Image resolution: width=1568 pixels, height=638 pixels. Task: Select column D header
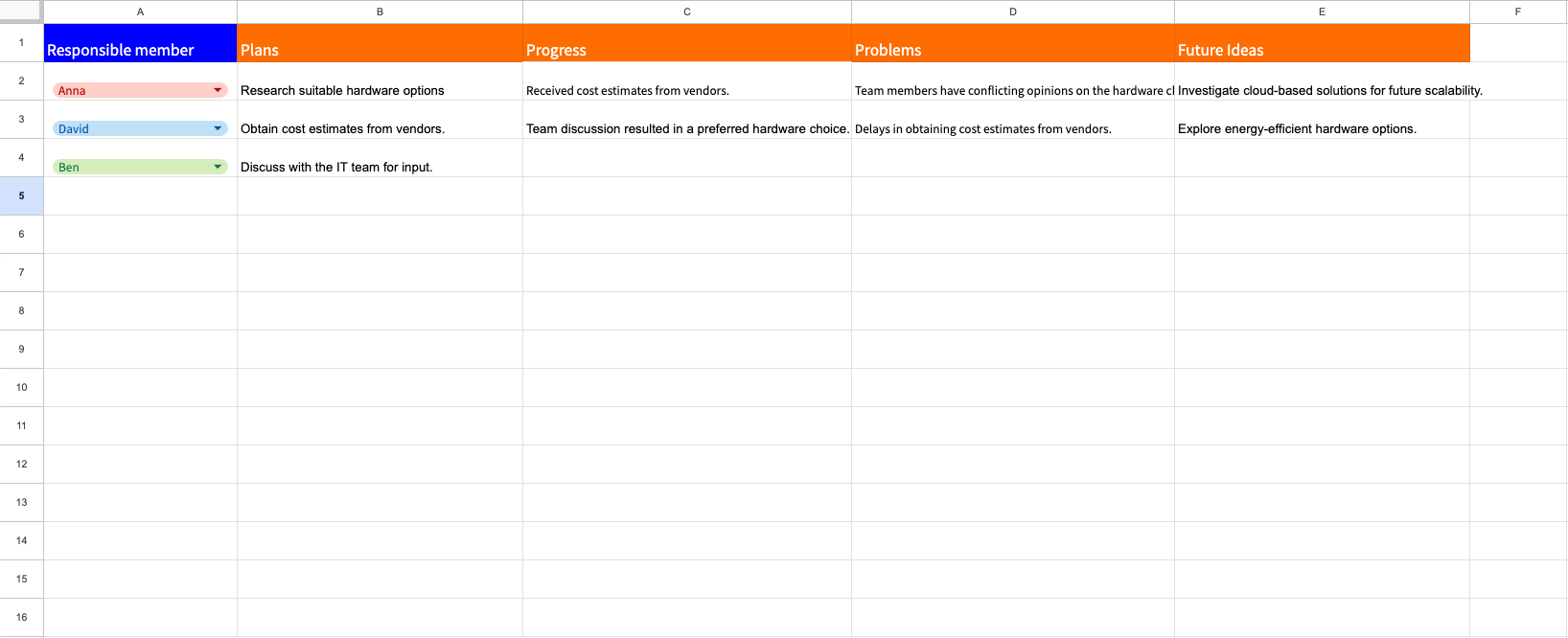(x=1013, y=11)
